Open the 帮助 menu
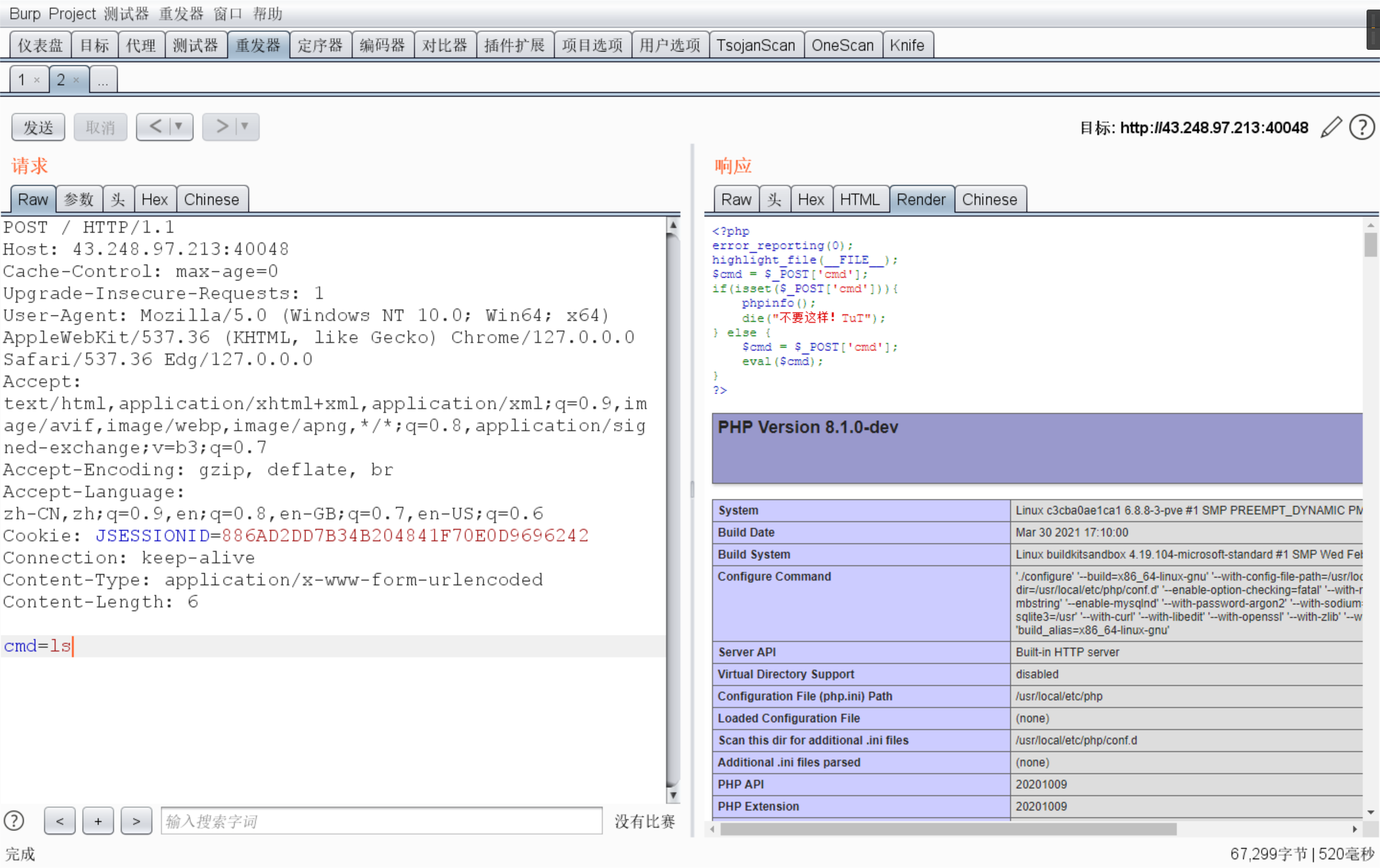The image size is (1380, 868). tap(267, 13)
